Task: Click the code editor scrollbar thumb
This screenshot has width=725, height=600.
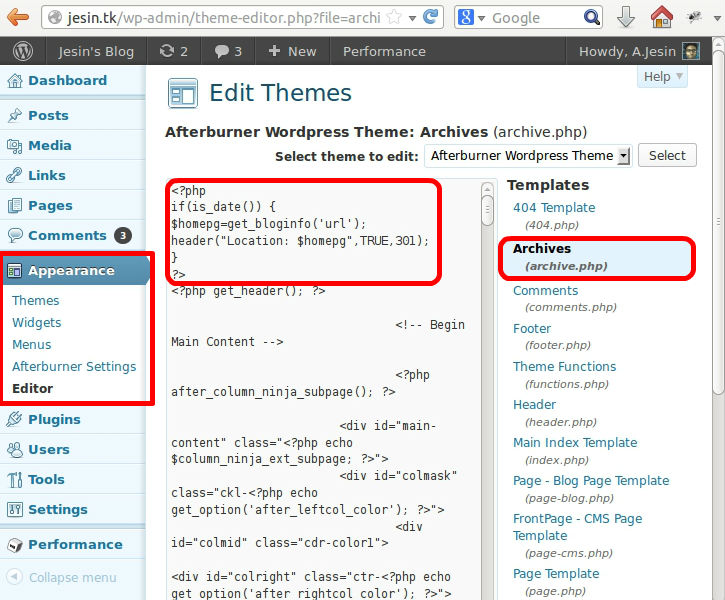Action: 487,211
